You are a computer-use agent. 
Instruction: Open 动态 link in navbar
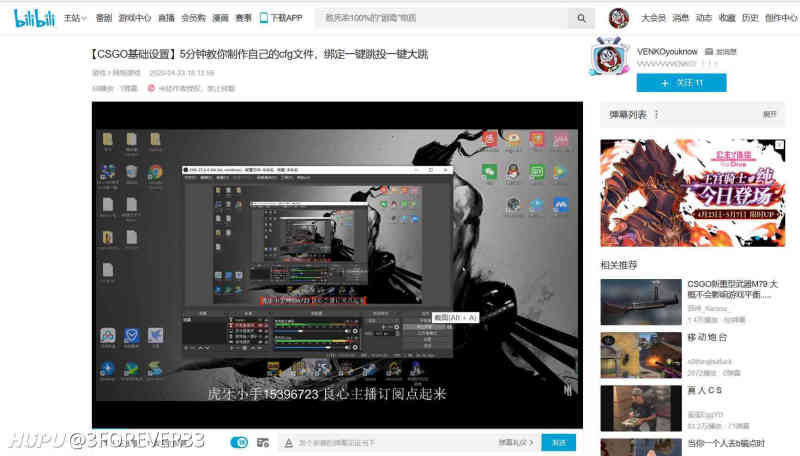[704, 18]
